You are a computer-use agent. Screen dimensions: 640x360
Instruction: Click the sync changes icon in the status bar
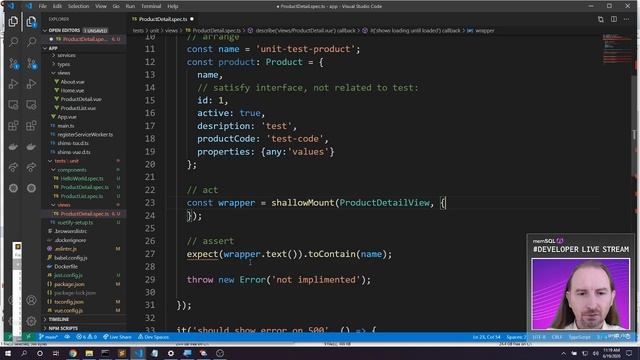click(x=67, y=337)
